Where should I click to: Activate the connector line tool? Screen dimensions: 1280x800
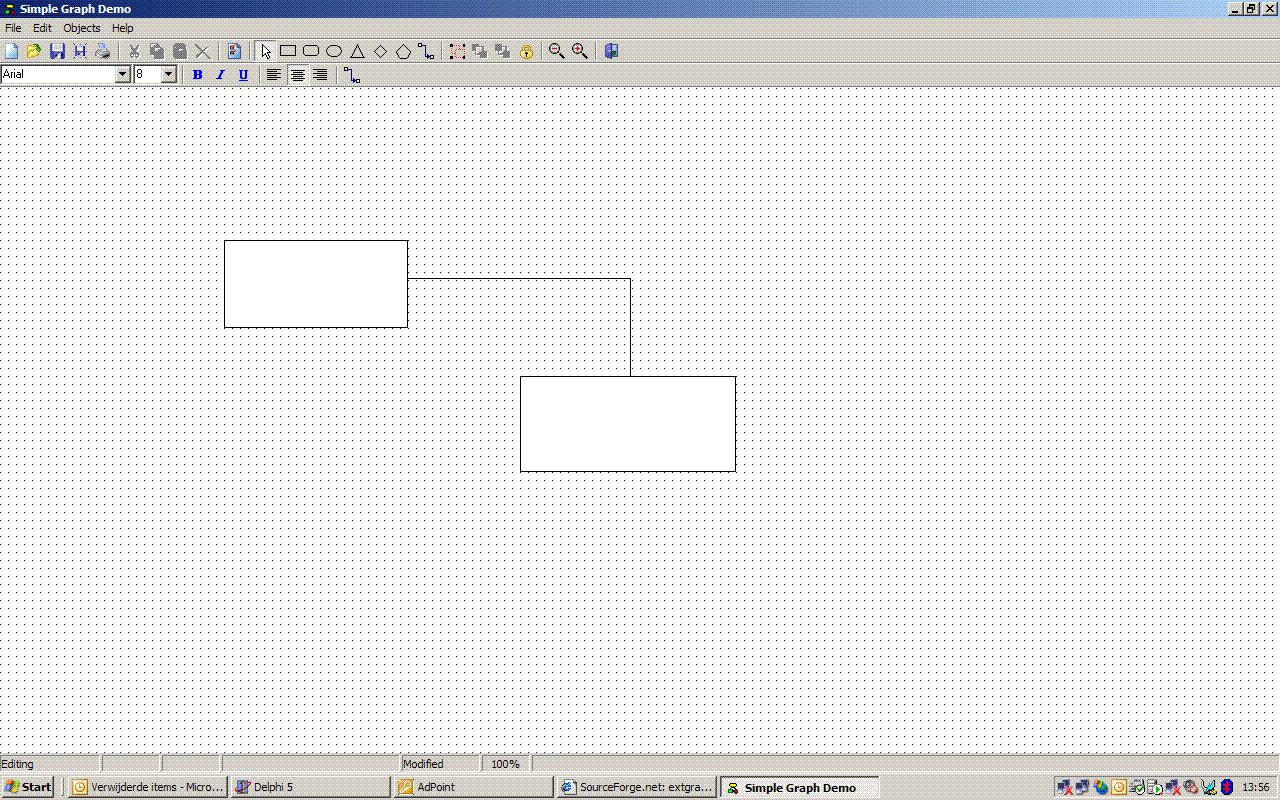[x=426, y=50]
